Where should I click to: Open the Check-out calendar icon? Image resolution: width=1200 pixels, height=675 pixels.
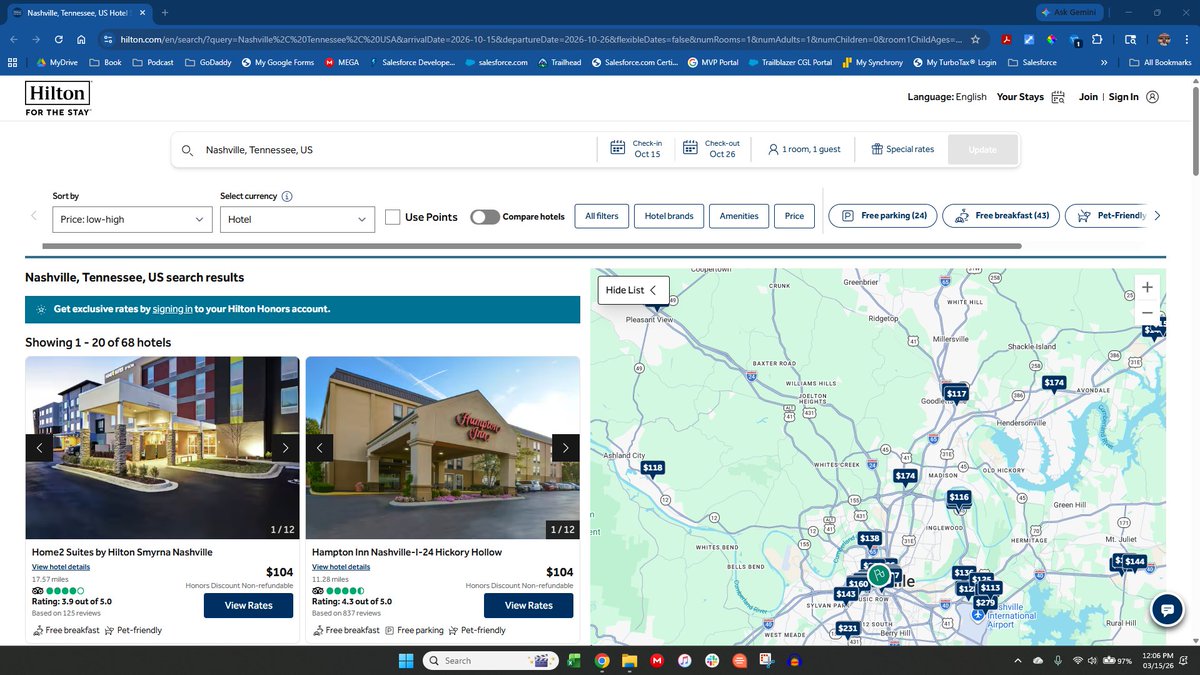click(x=690, y=149)
